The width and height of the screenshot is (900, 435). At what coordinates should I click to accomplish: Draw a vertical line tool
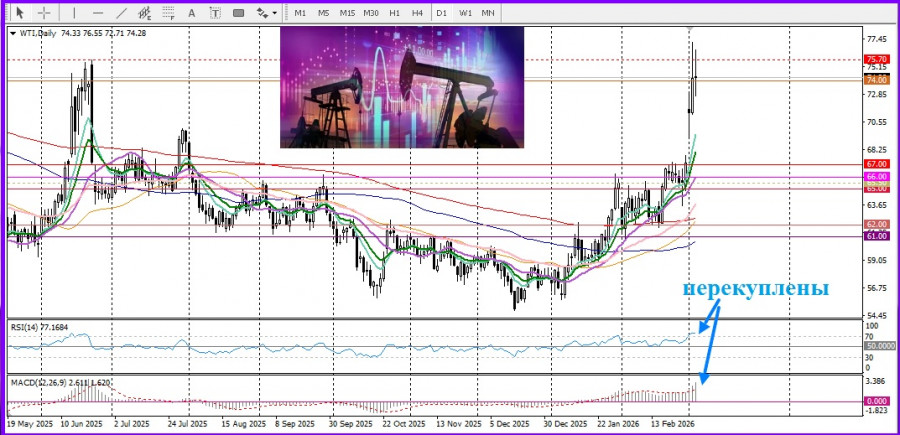click(x=72, y=12)
